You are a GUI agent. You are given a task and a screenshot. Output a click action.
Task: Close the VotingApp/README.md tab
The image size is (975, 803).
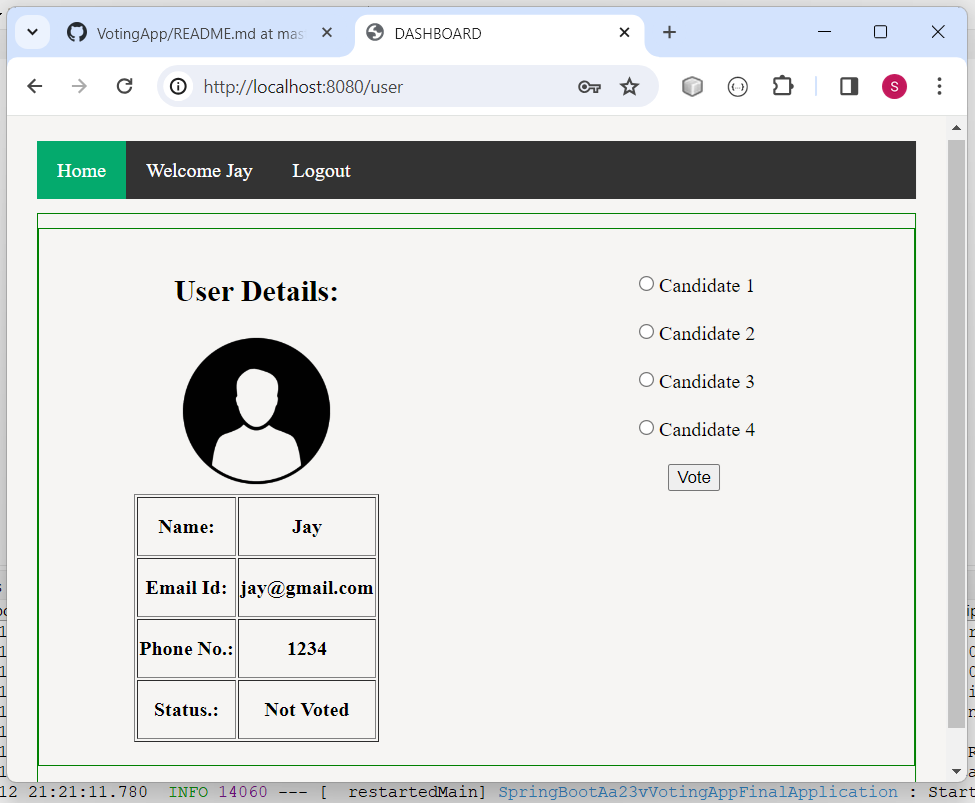pos(327,32)
